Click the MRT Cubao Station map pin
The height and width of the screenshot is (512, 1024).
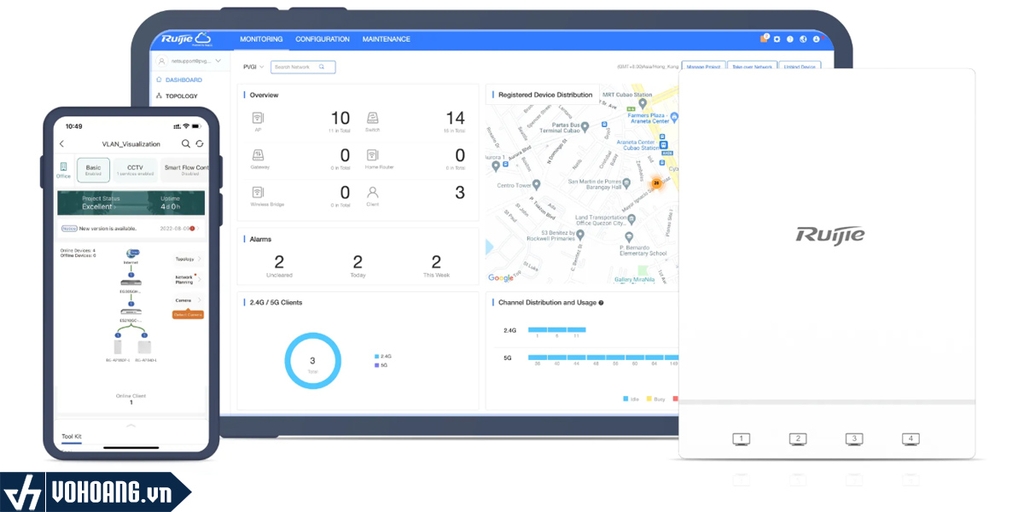tap(643, 104)
